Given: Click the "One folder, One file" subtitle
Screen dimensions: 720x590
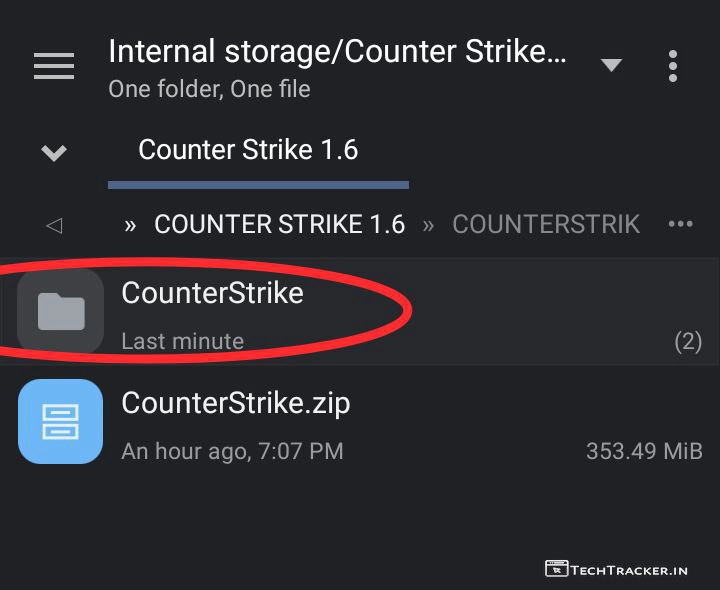Looking at the screenshot, I should click(x=209, y=89).
